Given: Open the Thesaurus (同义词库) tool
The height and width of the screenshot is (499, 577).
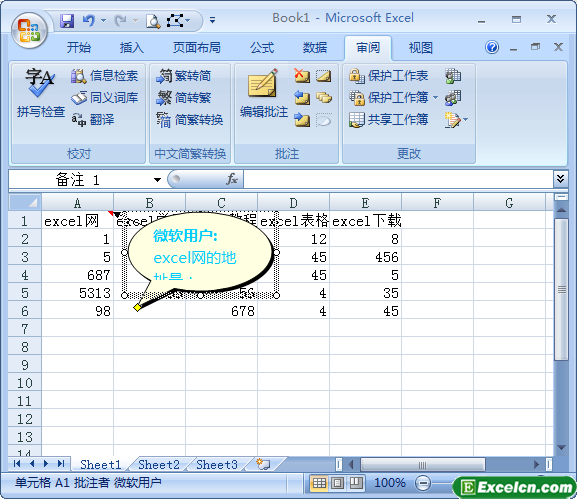Looking at the screenshot, I should 105,98.
